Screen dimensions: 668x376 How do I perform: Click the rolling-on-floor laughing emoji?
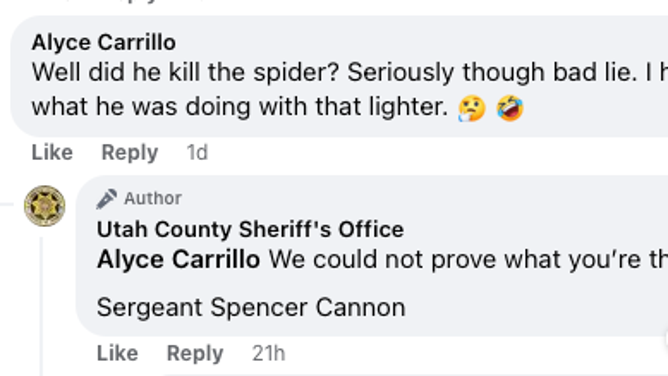coord(510,108)
